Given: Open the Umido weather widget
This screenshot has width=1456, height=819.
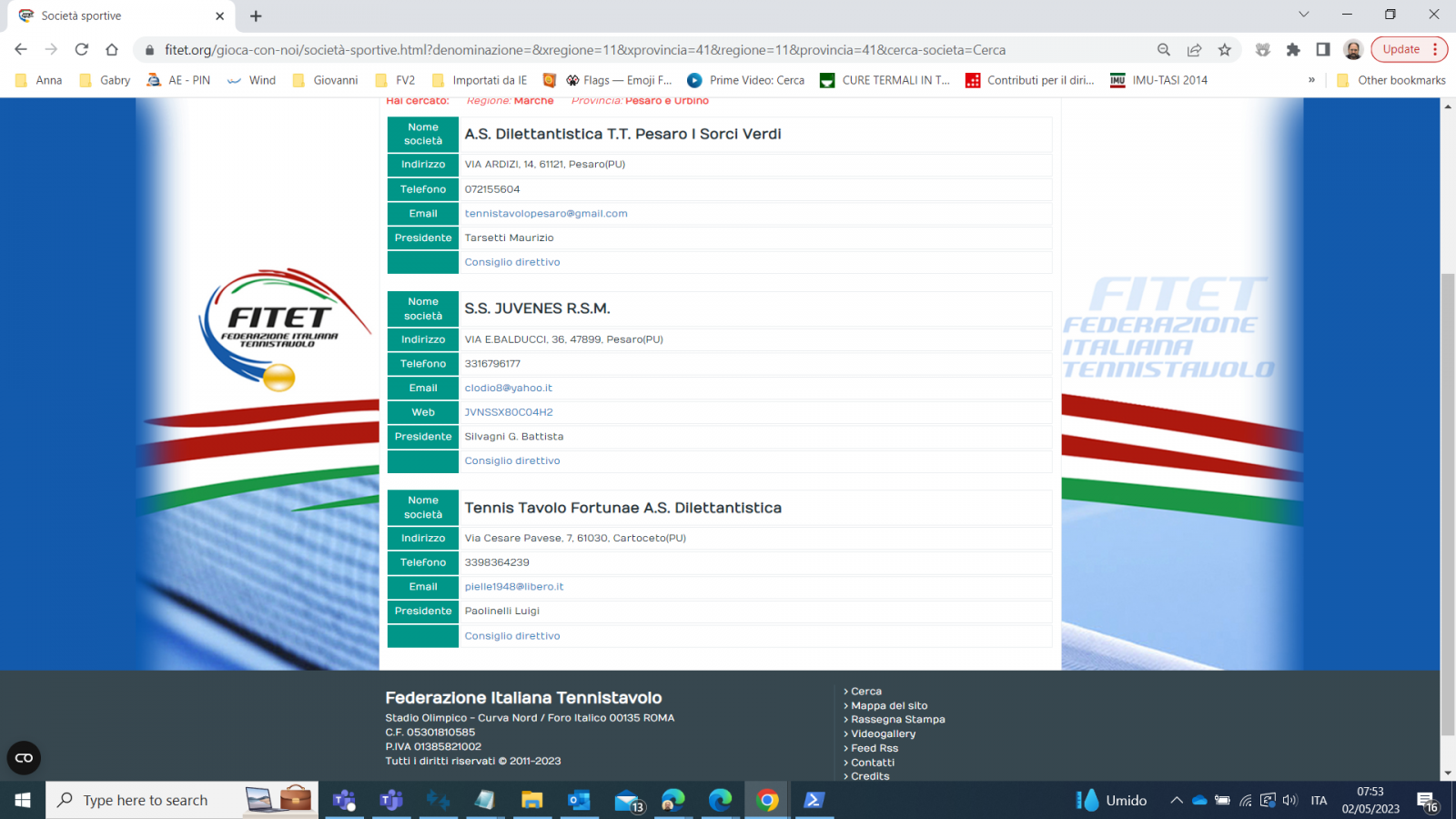Looking at the screenshot, I should coord(1111,800).
